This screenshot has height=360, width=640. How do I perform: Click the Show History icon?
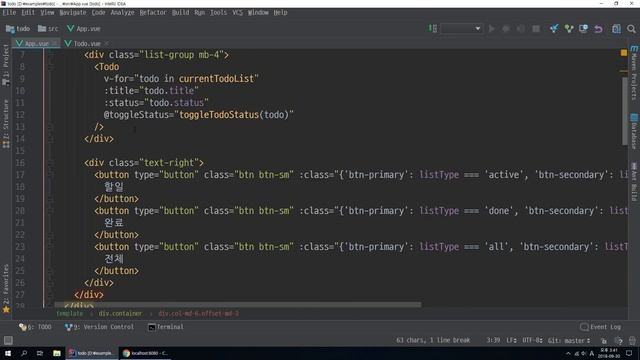point(583,29)
